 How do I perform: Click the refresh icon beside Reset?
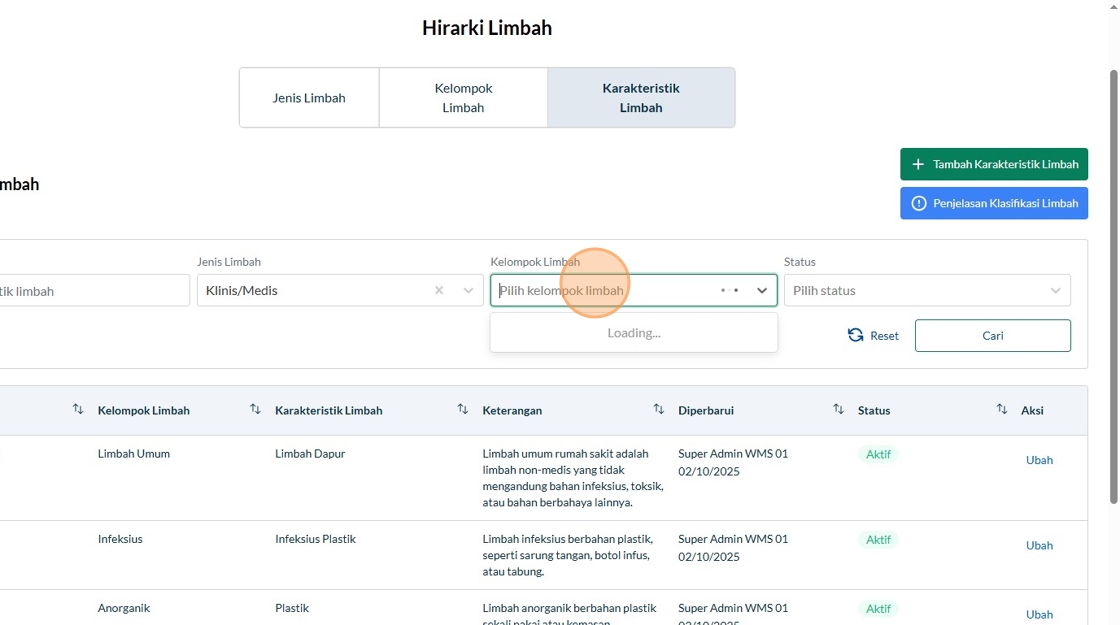coord(855,335)
